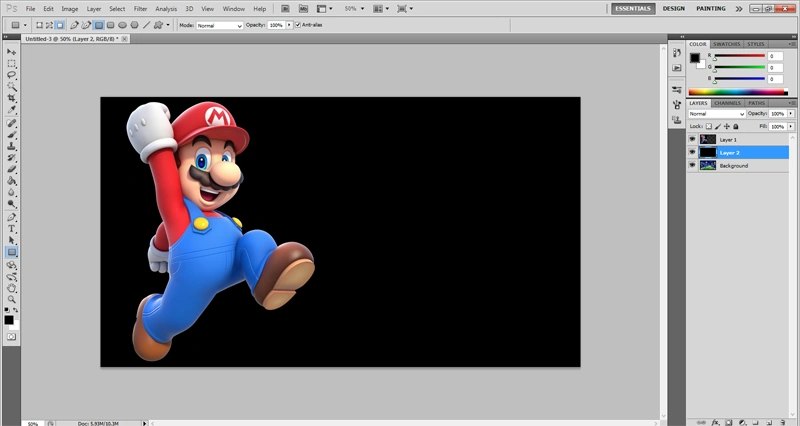800x426 pixels.
Task: Select the Type tool
Action: click(12, 228)
